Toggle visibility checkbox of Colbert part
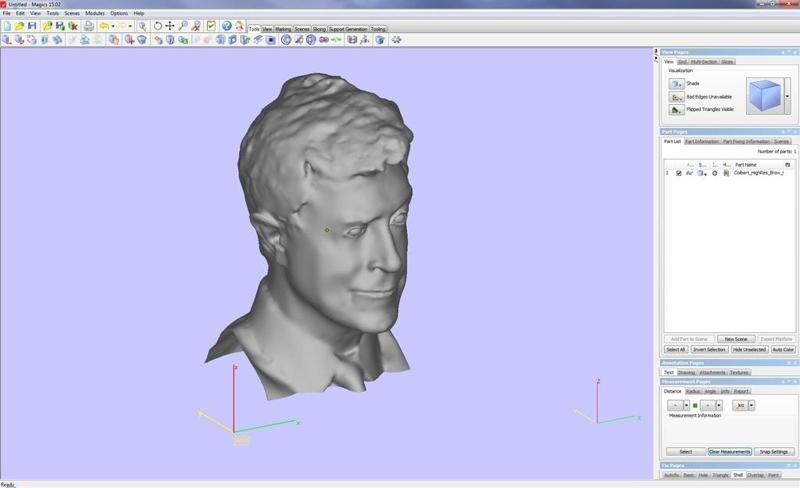The width and height of the screenshot is (800, 488). (x=679, y=173)
